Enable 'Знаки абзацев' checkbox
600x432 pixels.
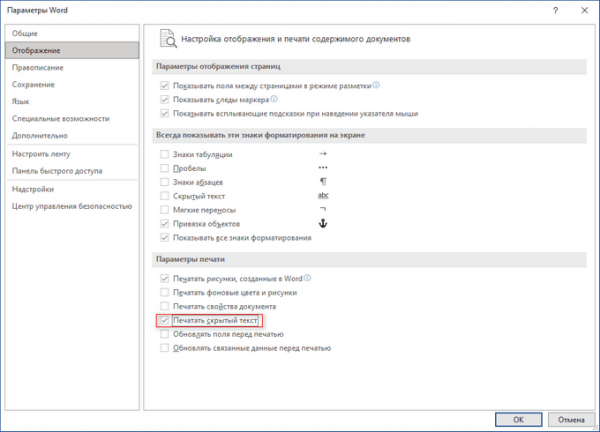165,182
